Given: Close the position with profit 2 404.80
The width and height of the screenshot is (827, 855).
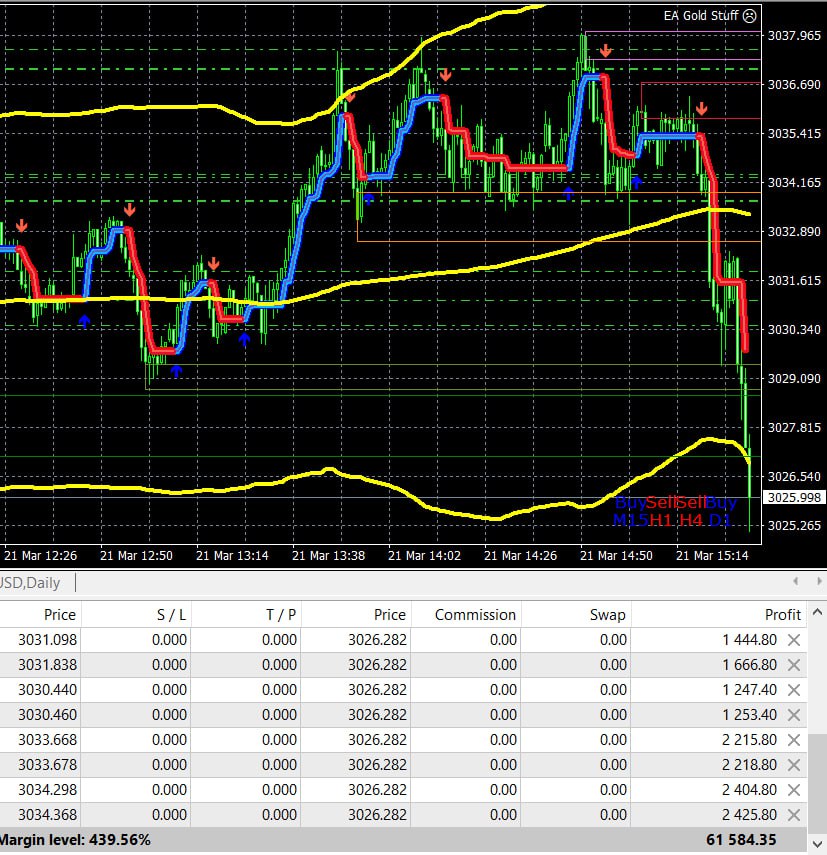Looking at the screenshot, I should click(x=794, y=790).
